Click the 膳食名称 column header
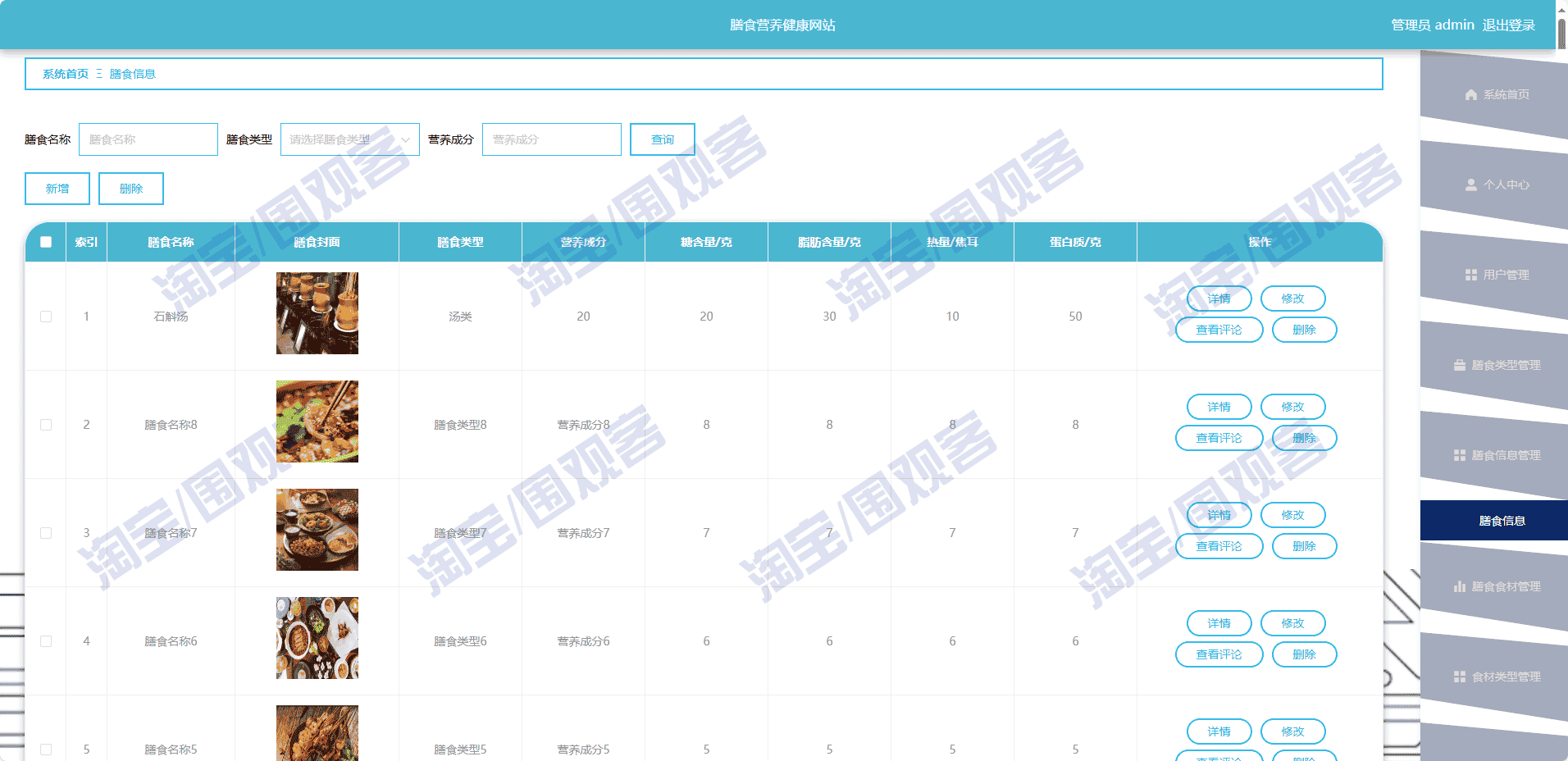 [171, 242]
